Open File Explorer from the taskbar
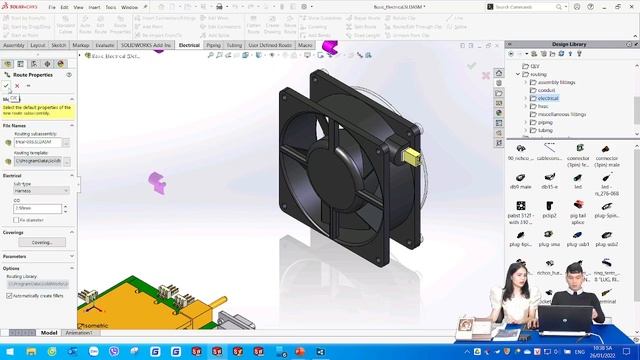Viewport: 640px width, 360px height. click(31, 351)
